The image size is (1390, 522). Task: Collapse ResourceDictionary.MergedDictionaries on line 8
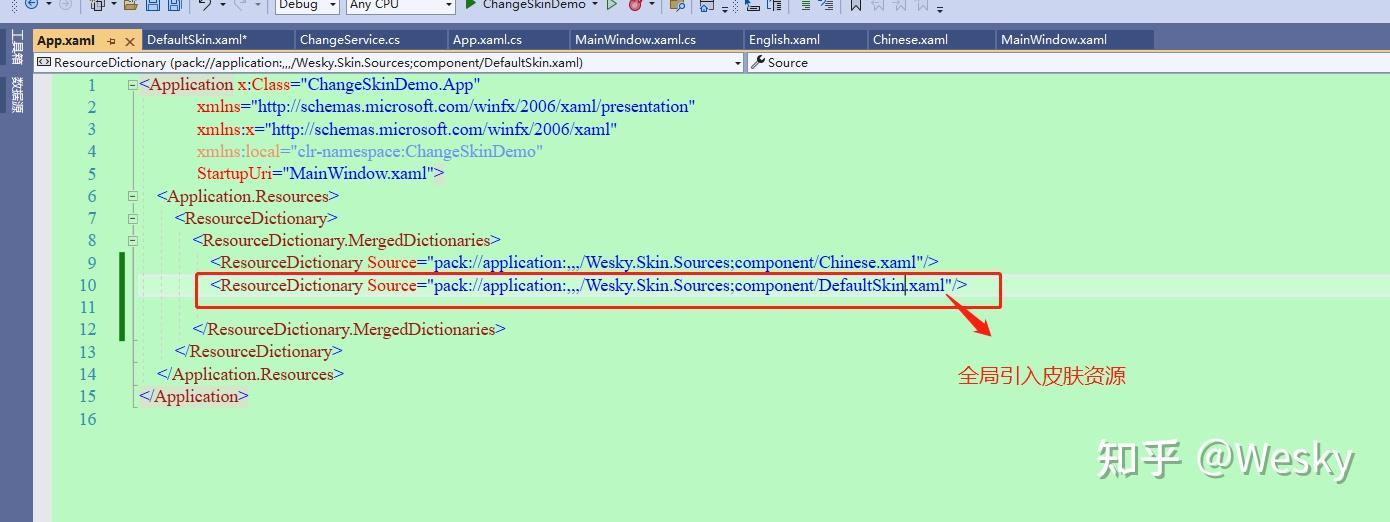pyautogui.click(x=132, y=240)
